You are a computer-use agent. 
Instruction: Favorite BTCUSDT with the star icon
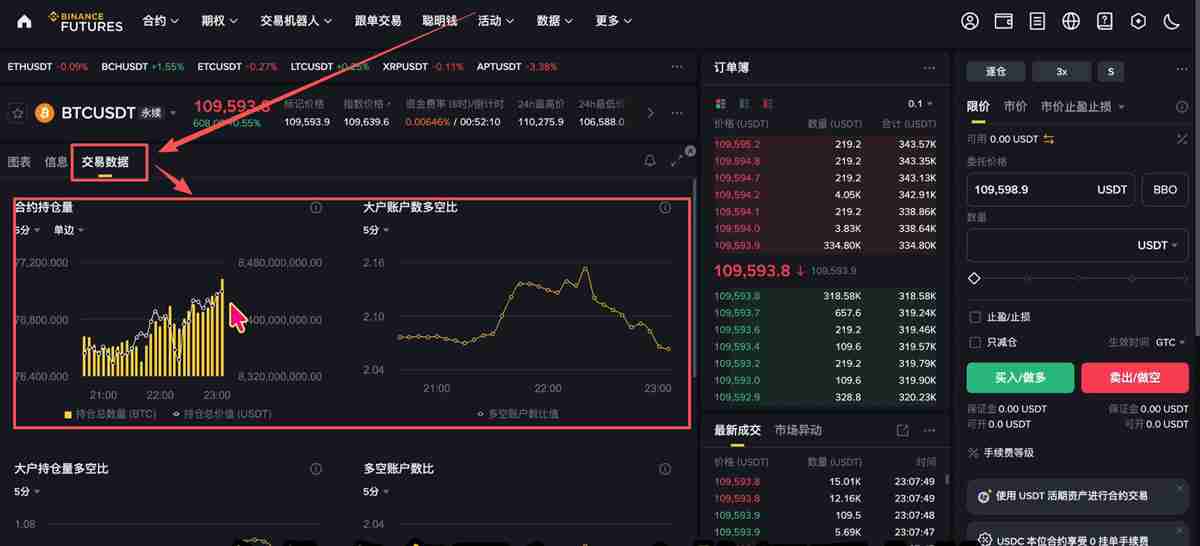coord(17,113)
